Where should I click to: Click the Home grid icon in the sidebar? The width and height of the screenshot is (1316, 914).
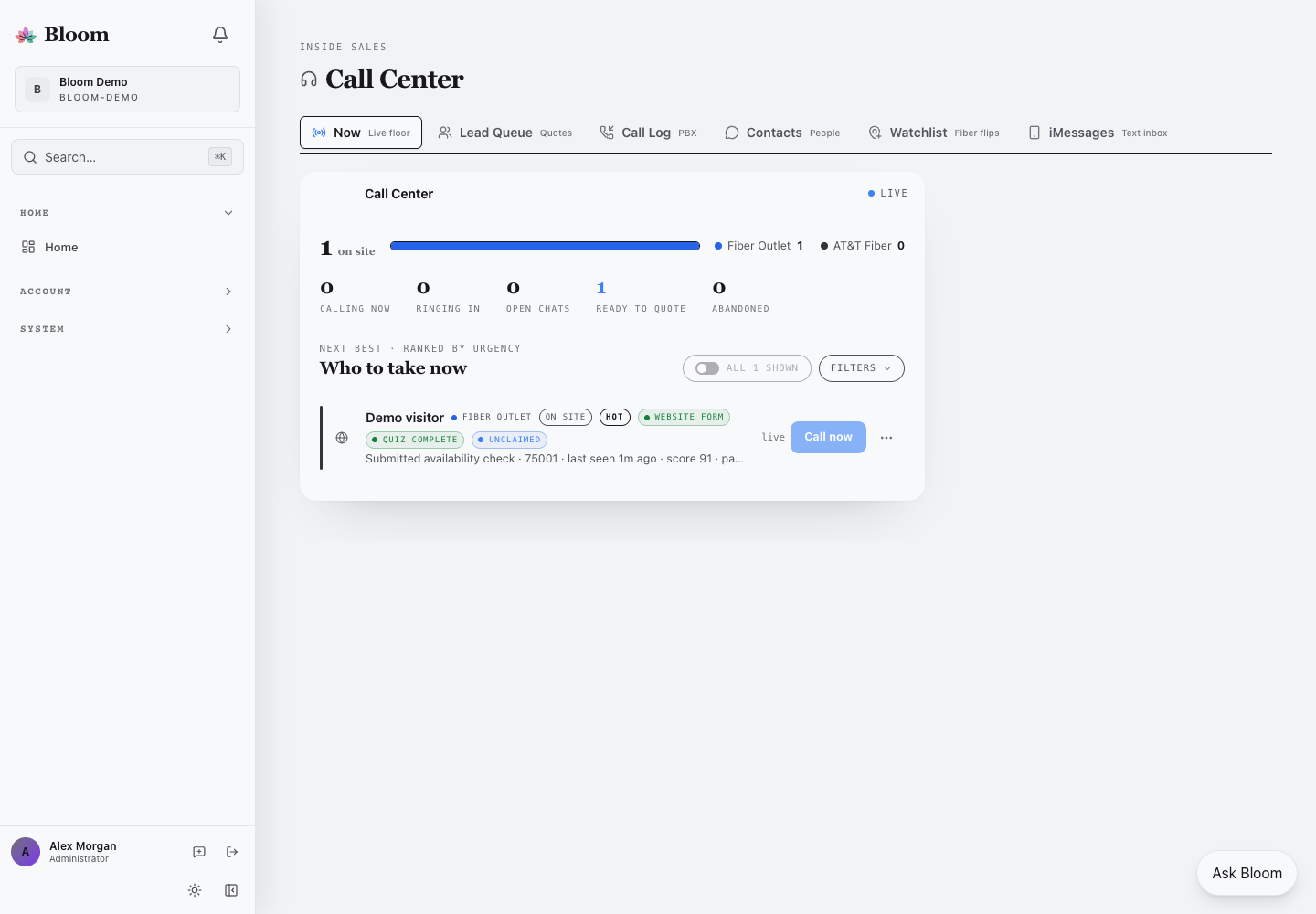(28, 247)
